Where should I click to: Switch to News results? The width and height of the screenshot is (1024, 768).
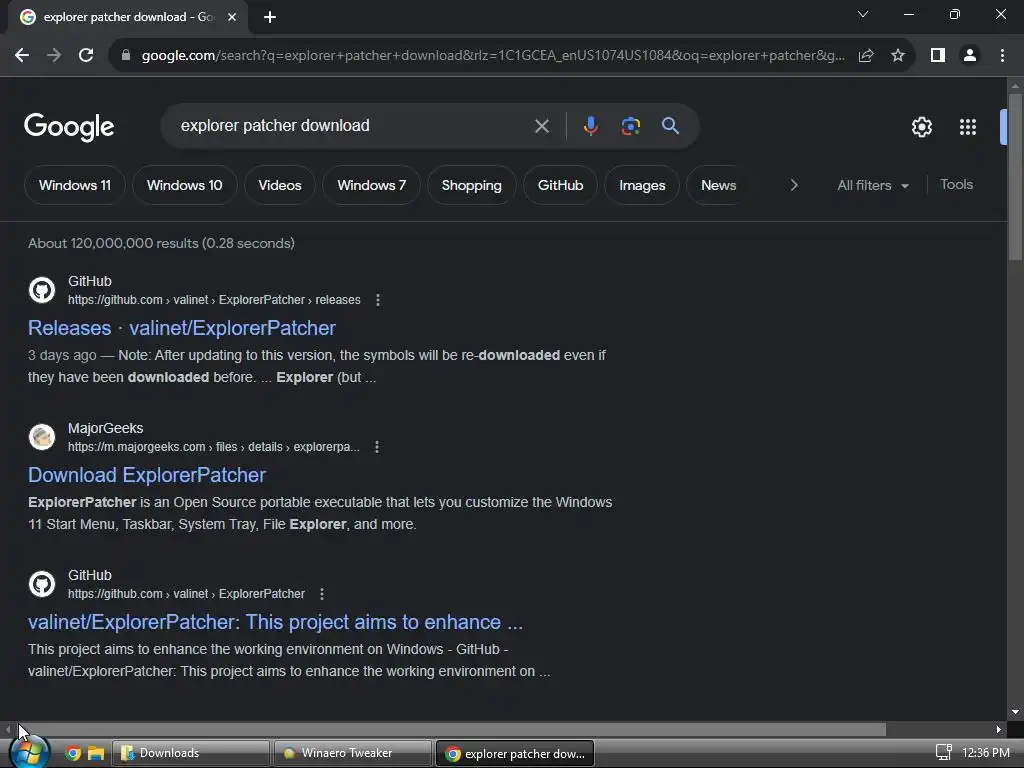pos(718,185)
